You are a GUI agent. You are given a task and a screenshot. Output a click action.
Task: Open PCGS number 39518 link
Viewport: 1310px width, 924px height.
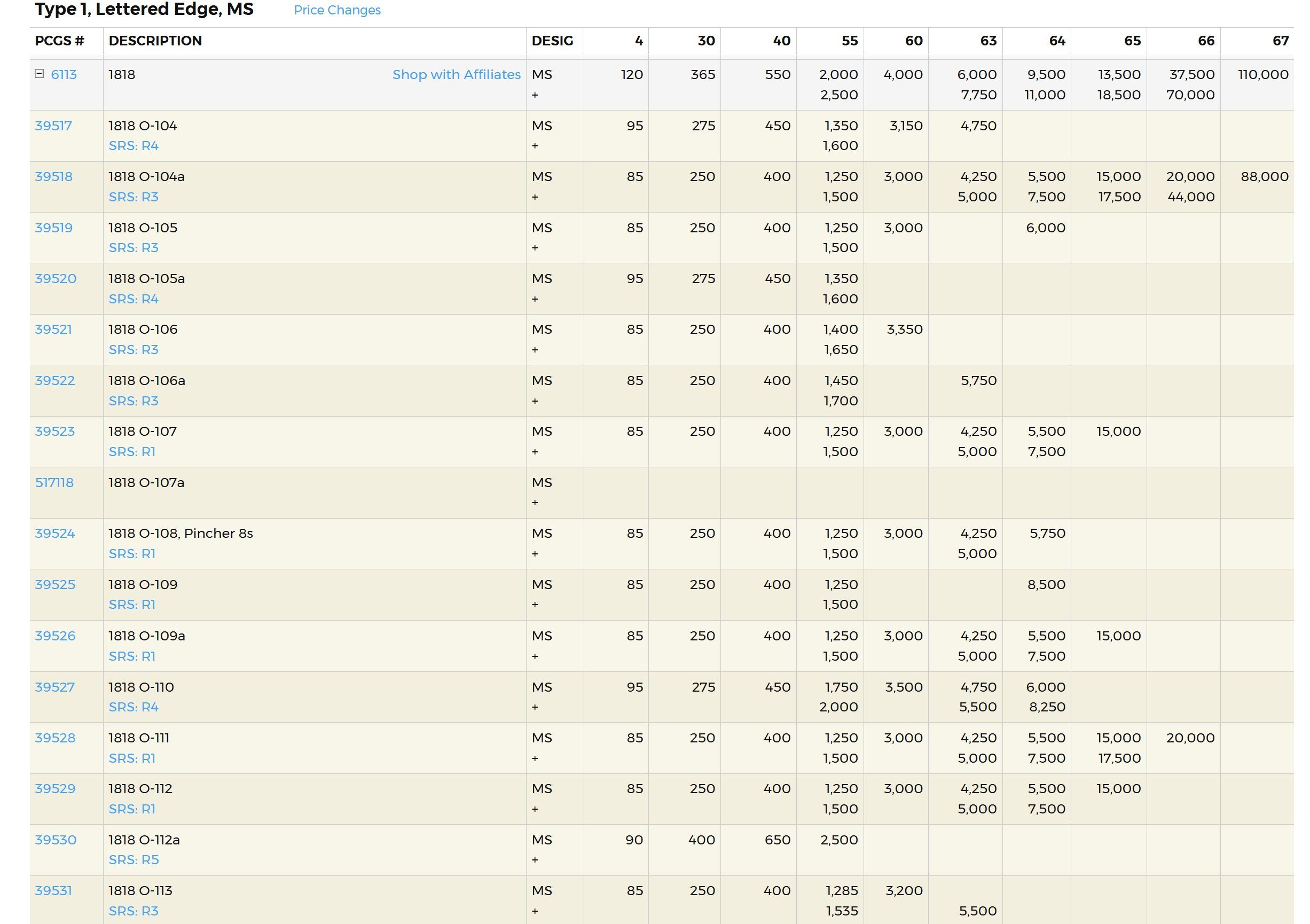pyautogui.click(x=53, y=177)
